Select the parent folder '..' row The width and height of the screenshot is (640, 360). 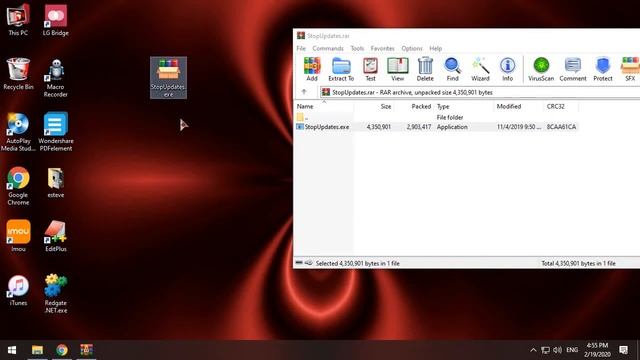pos(436,118)
